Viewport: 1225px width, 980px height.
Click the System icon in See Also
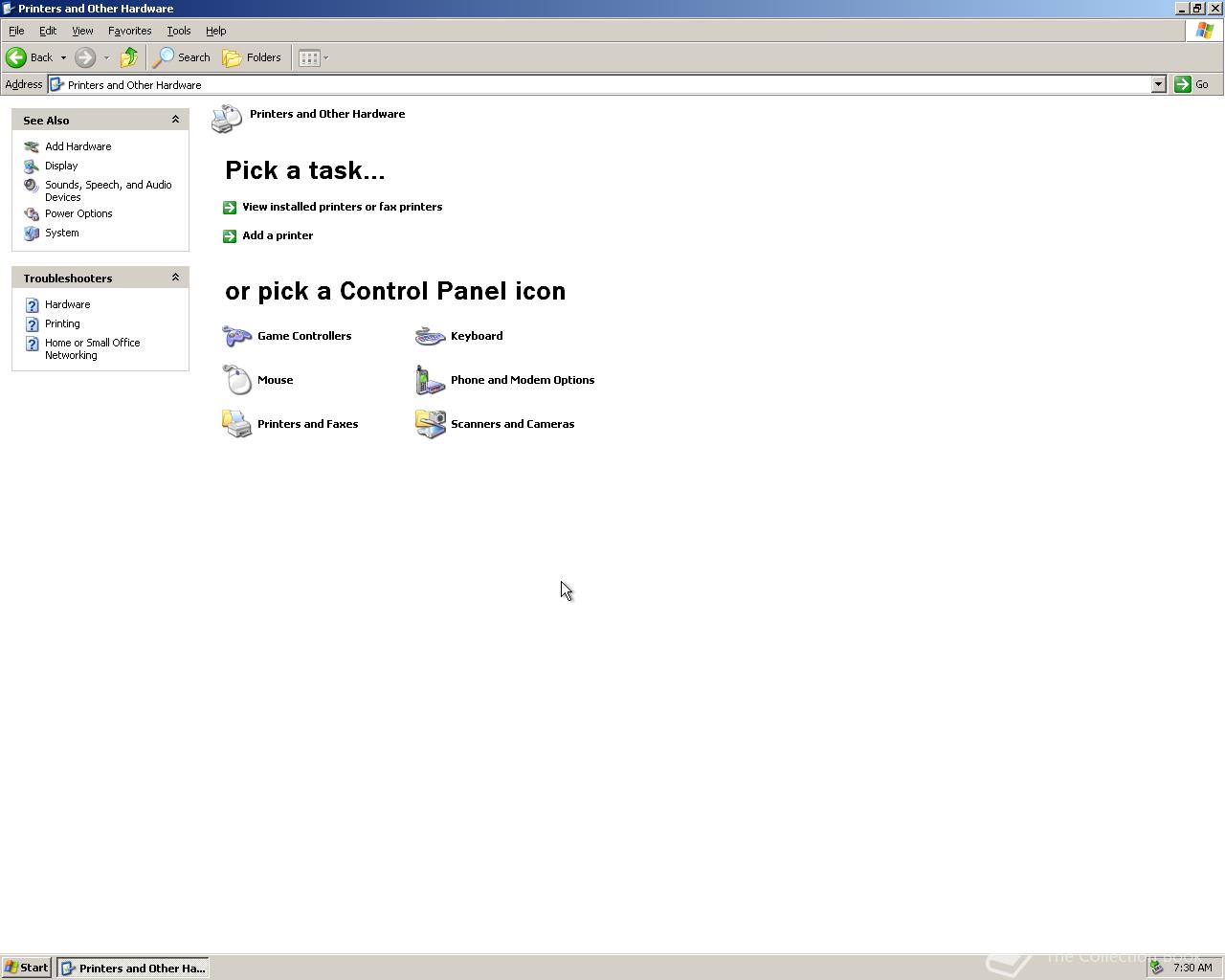point(32,233)
